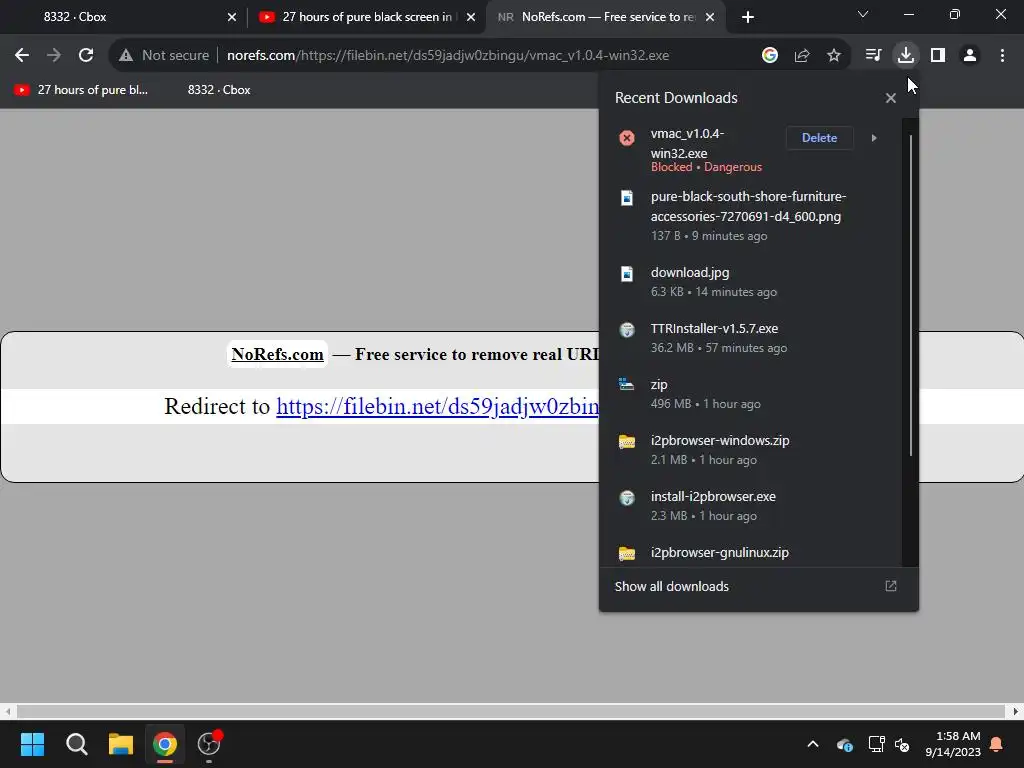The height and width of the screenshot is (768, 1024).
Task: Toggle the downloads toolbar button
Action: coord(906,56)
